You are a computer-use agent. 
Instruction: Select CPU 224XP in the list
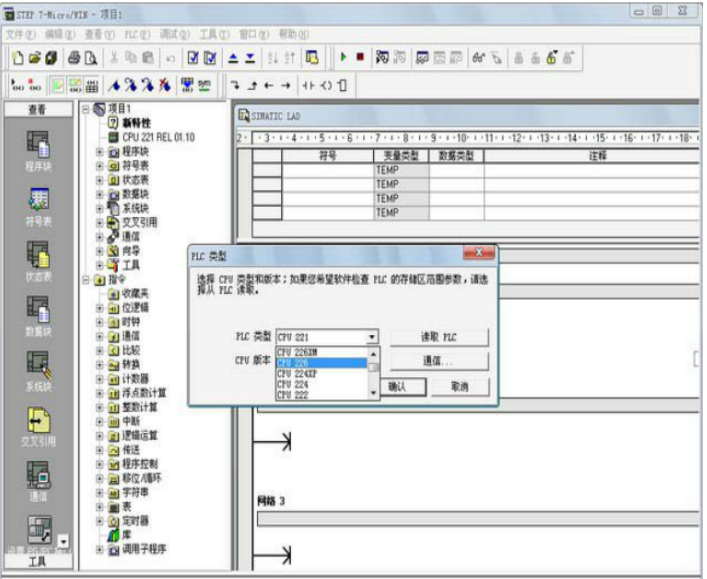coord(321,374)
